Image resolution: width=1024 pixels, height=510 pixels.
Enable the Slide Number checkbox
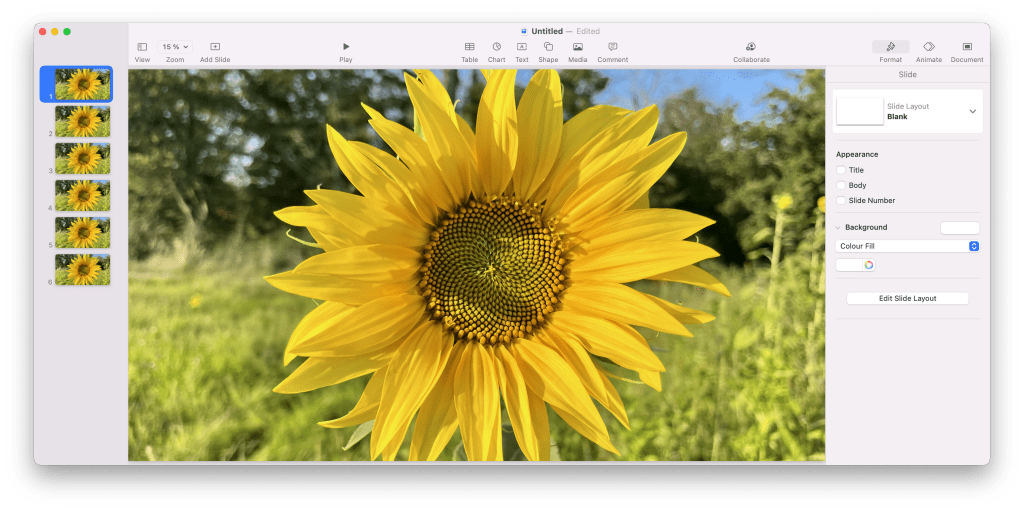pos(841,200)
